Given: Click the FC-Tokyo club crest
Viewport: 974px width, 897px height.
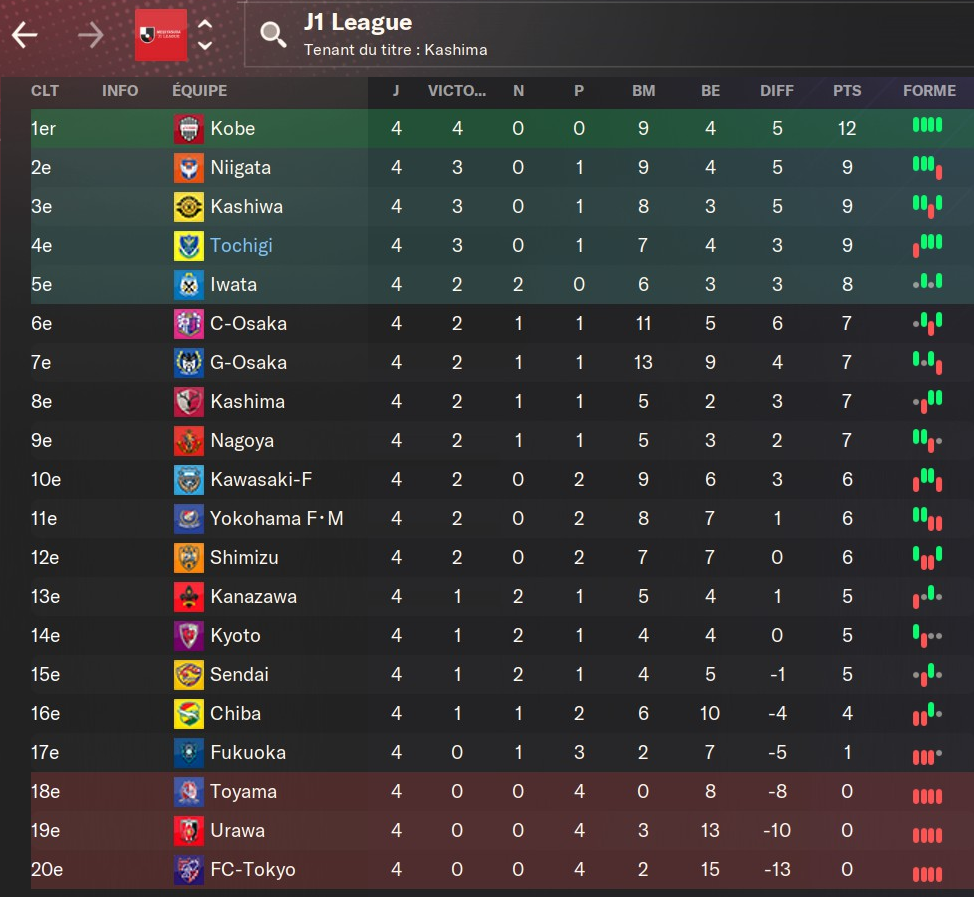Looking at the screenshot, I should pos(189,870).
